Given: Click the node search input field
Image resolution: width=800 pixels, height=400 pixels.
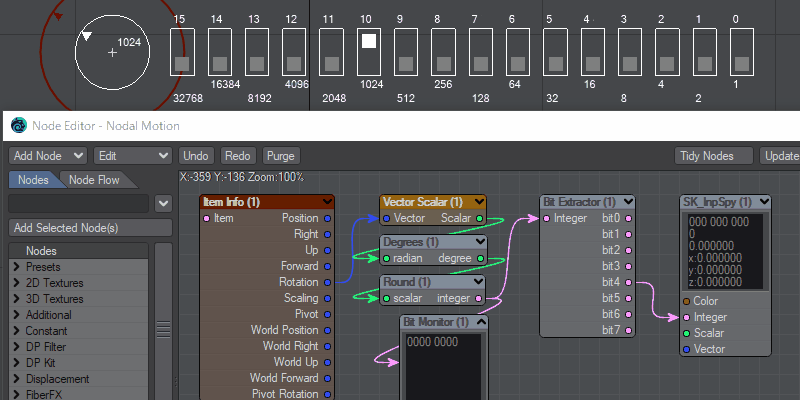Looking at the screenshot, I should click(79, 204).
